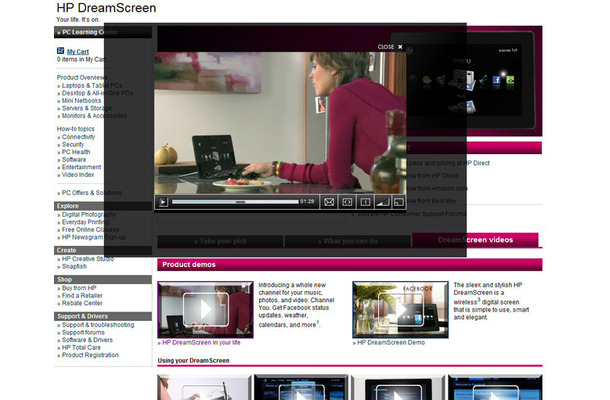The height and width of the screenshot is (400, 610).
Task: Open Support & troubleshooting link
Action: 98,325
